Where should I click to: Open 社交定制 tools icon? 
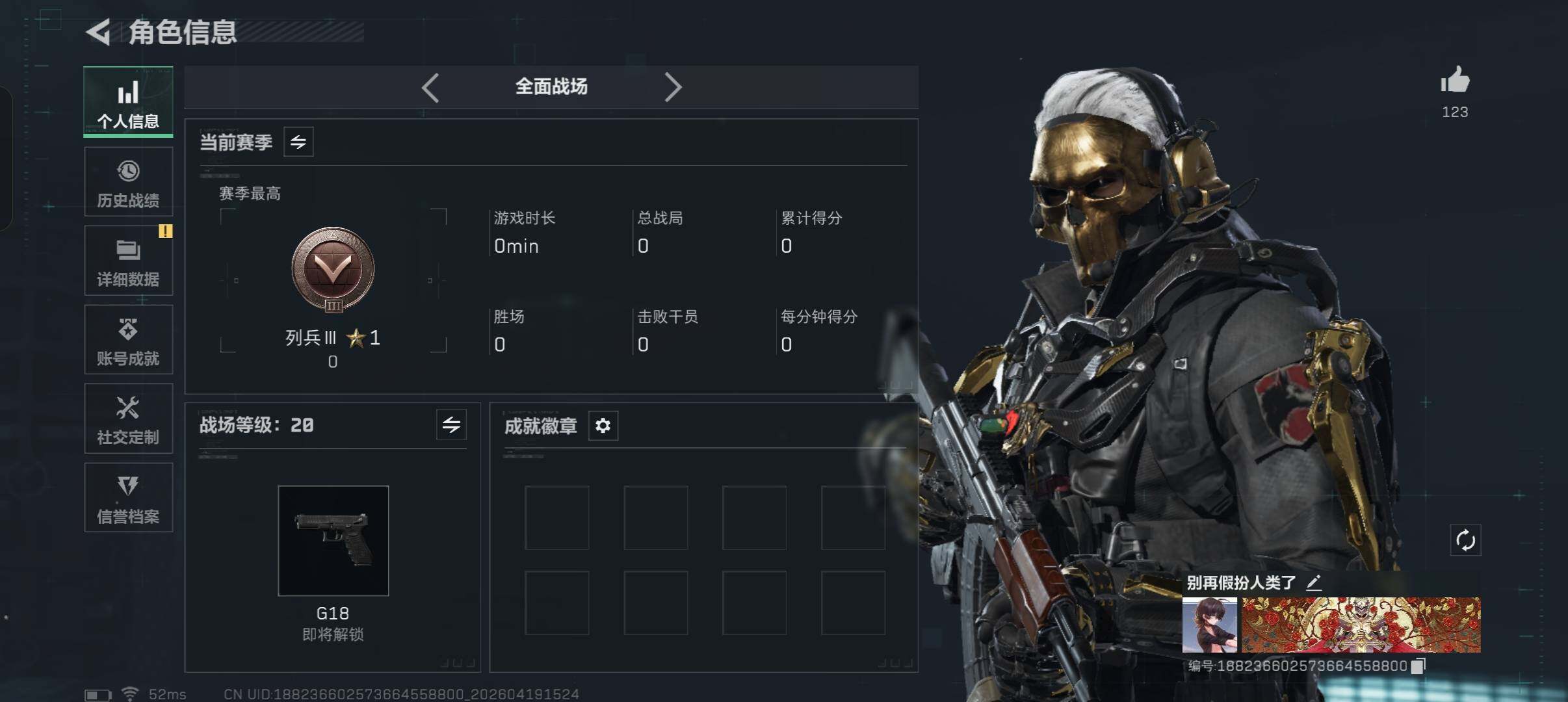point(128,408)
